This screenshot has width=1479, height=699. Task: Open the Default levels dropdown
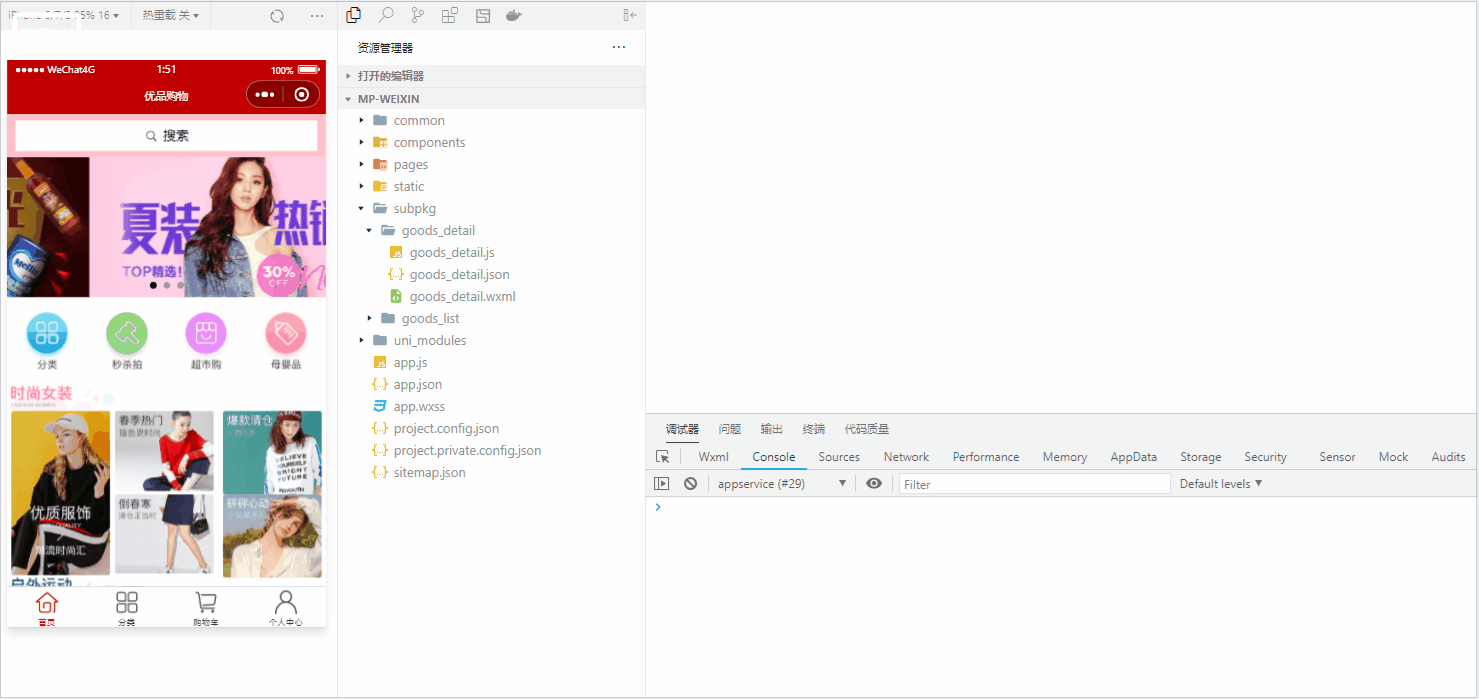[1221, 484]
